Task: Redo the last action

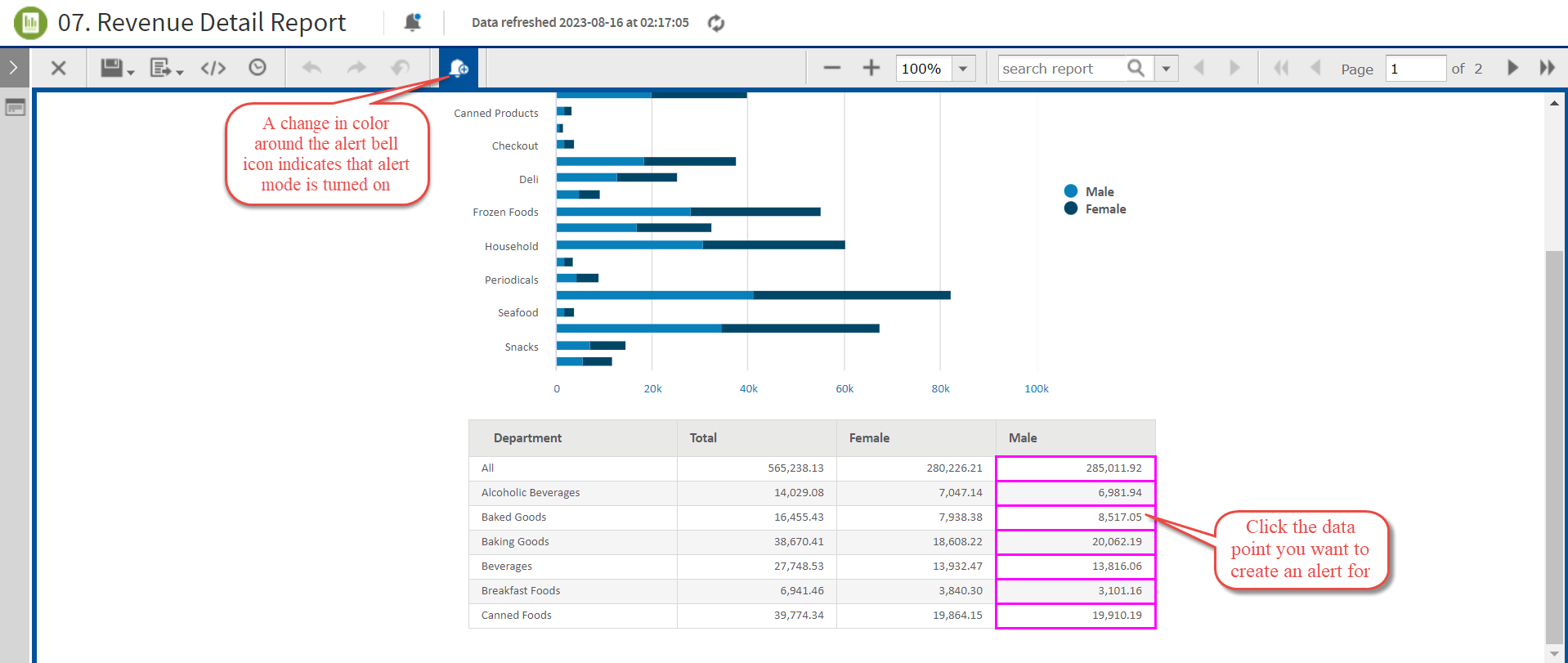Action: [356, 68]
